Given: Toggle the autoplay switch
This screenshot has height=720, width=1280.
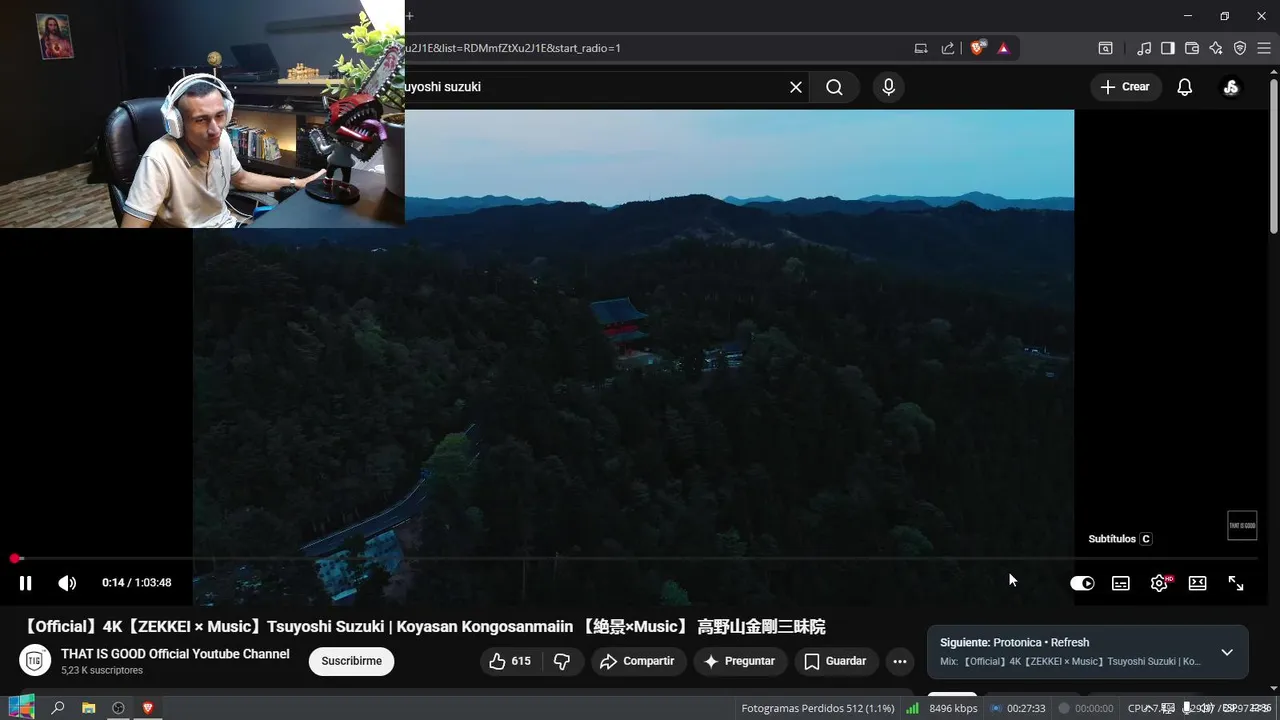Looking at the screenshot, I should pos(1082,583).
